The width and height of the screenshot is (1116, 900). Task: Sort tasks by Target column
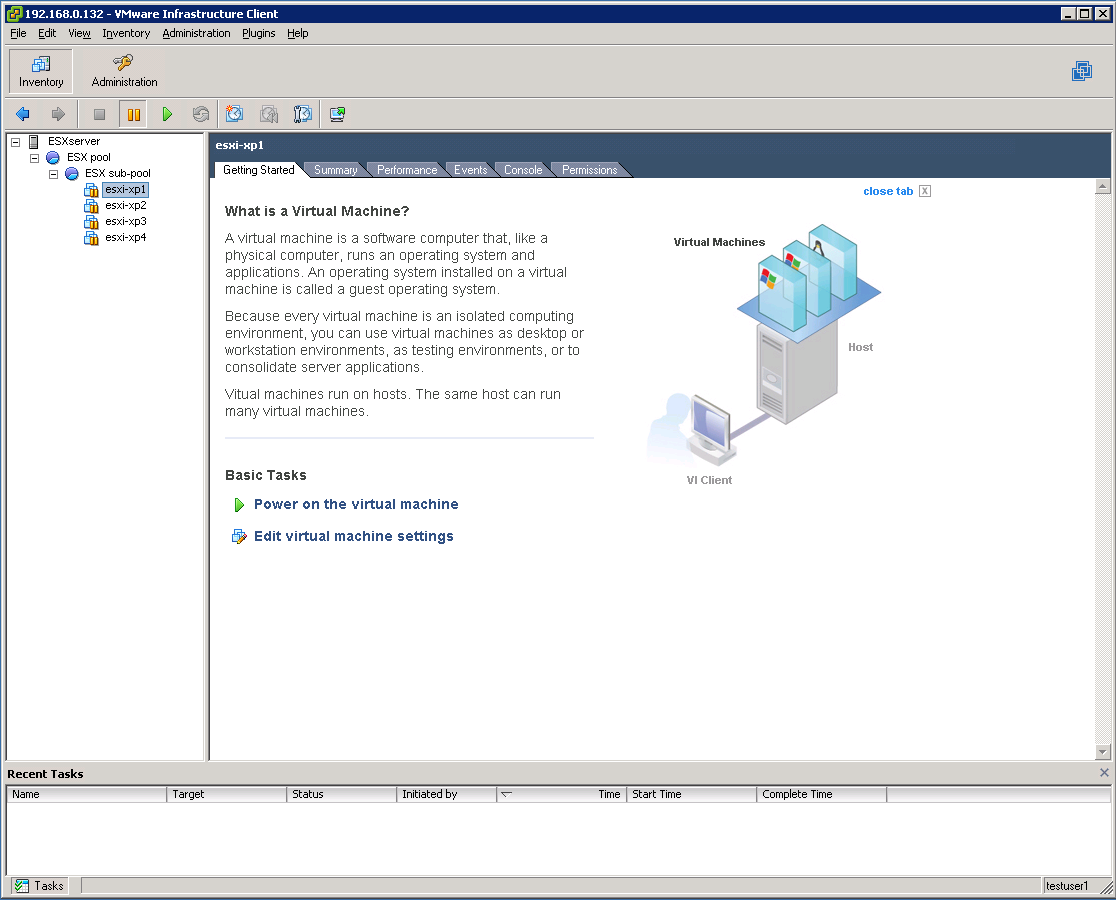point(226,794)
